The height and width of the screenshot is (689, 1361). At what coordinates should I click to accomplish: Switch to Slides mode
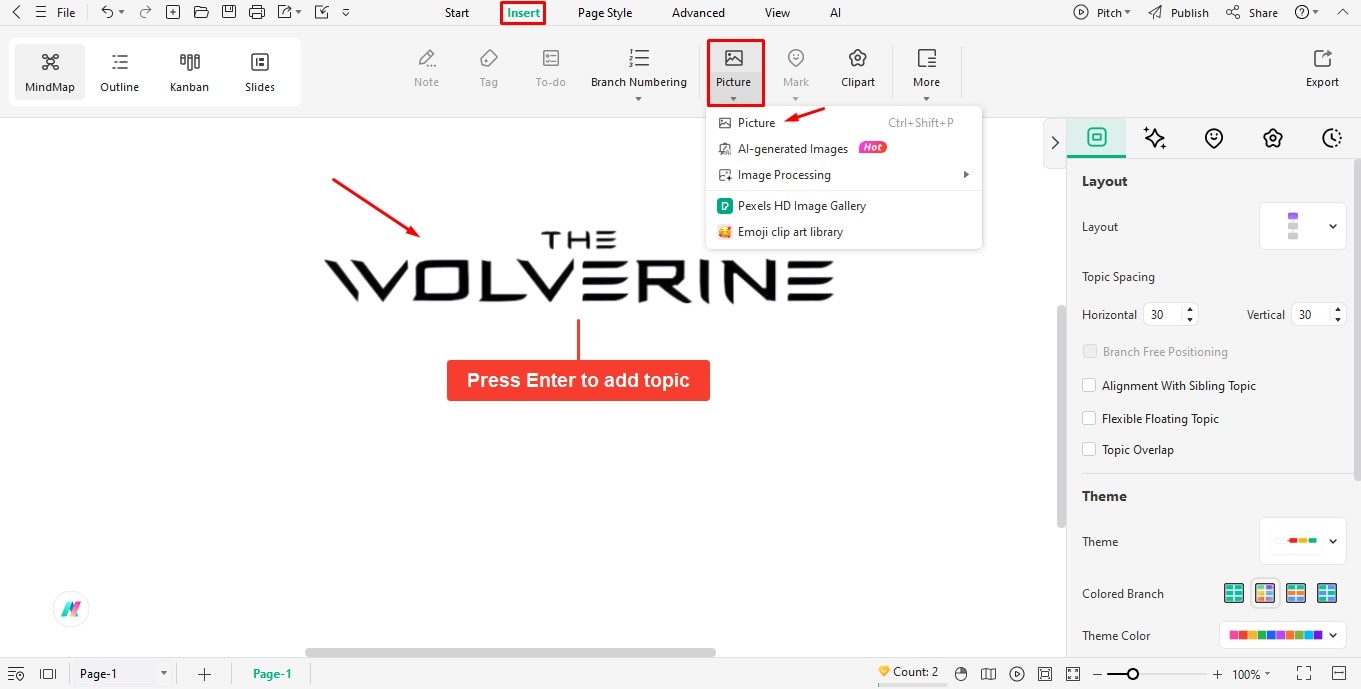coord(260,72)
